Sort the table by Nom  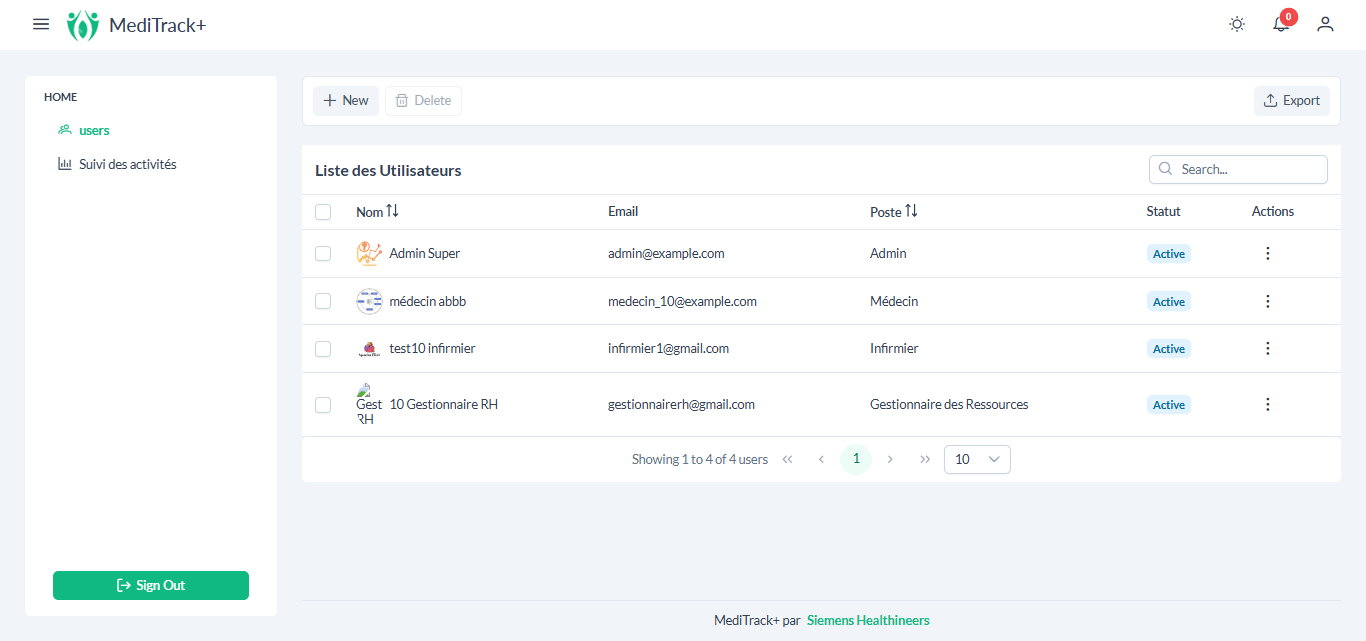coord(392,211)
